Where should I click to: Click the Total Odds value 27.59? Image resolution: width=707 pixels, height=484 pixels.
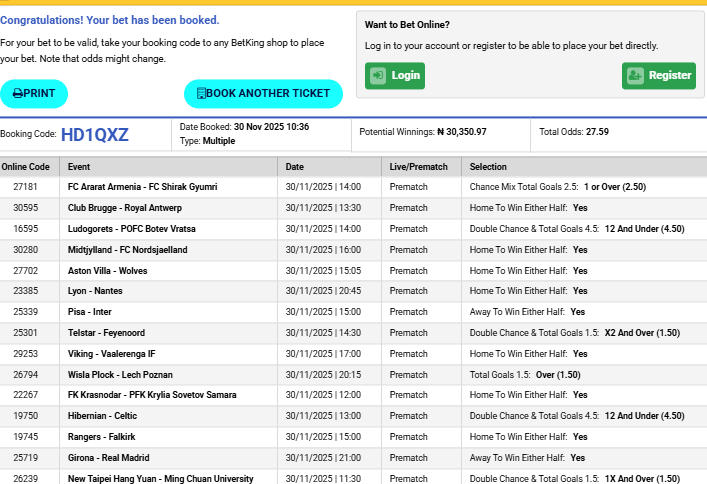click(597, 132)
